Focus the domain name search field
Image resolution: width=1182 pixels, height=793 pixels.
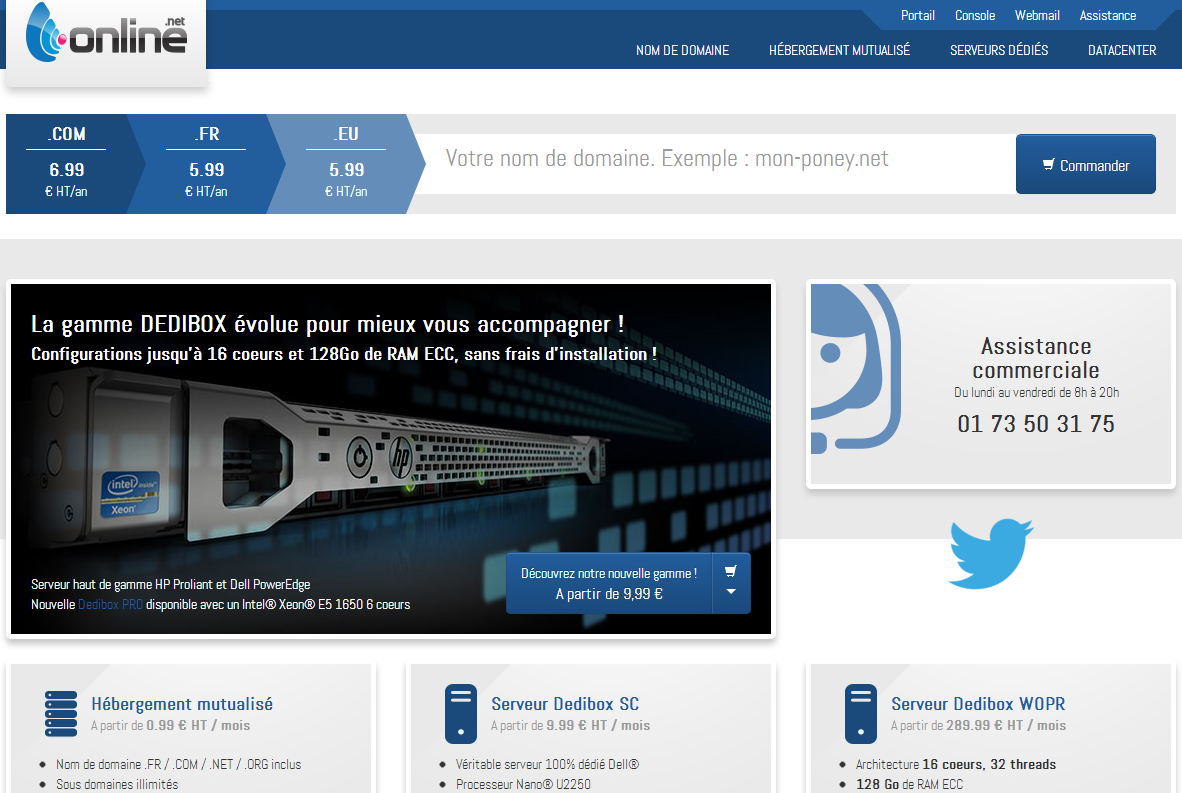click(710, 160)
